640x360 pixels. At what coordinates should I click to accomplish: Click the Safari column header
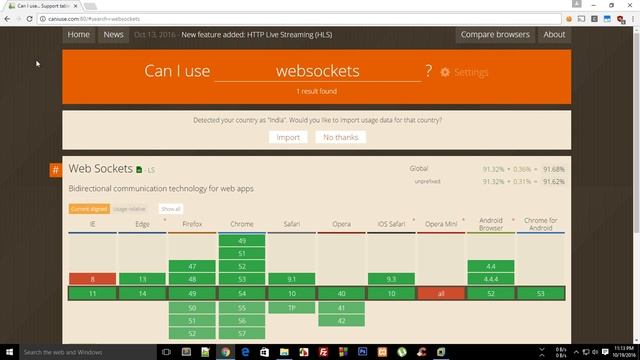[291, 224]
